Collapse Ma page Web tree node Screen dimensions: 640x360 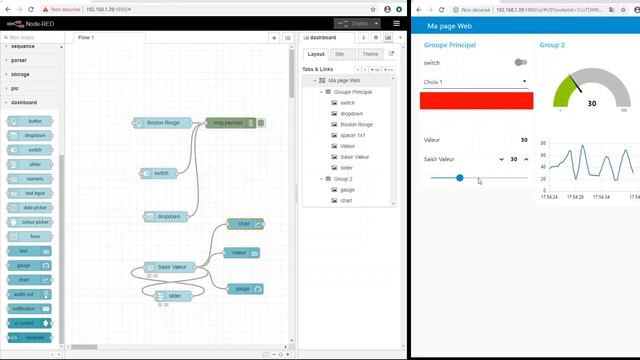[x=315, y=81]
